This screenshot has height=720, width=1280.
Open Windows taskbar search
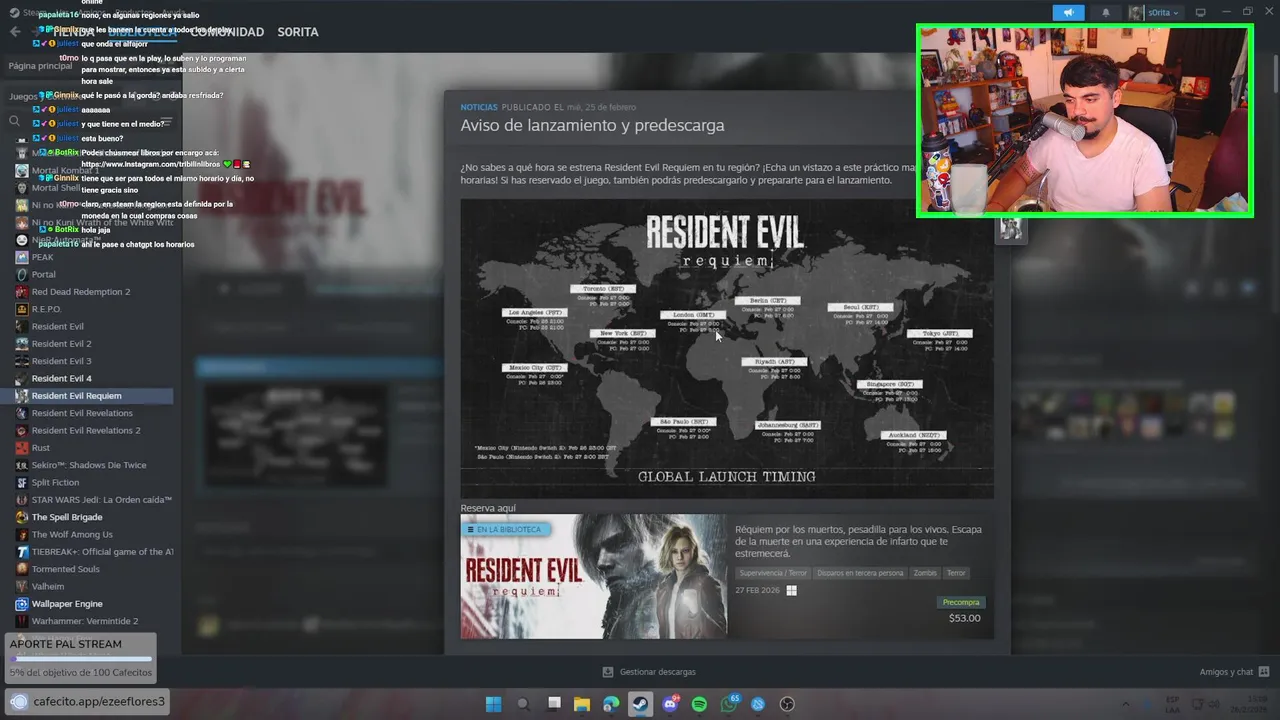[x=523, y=704]
